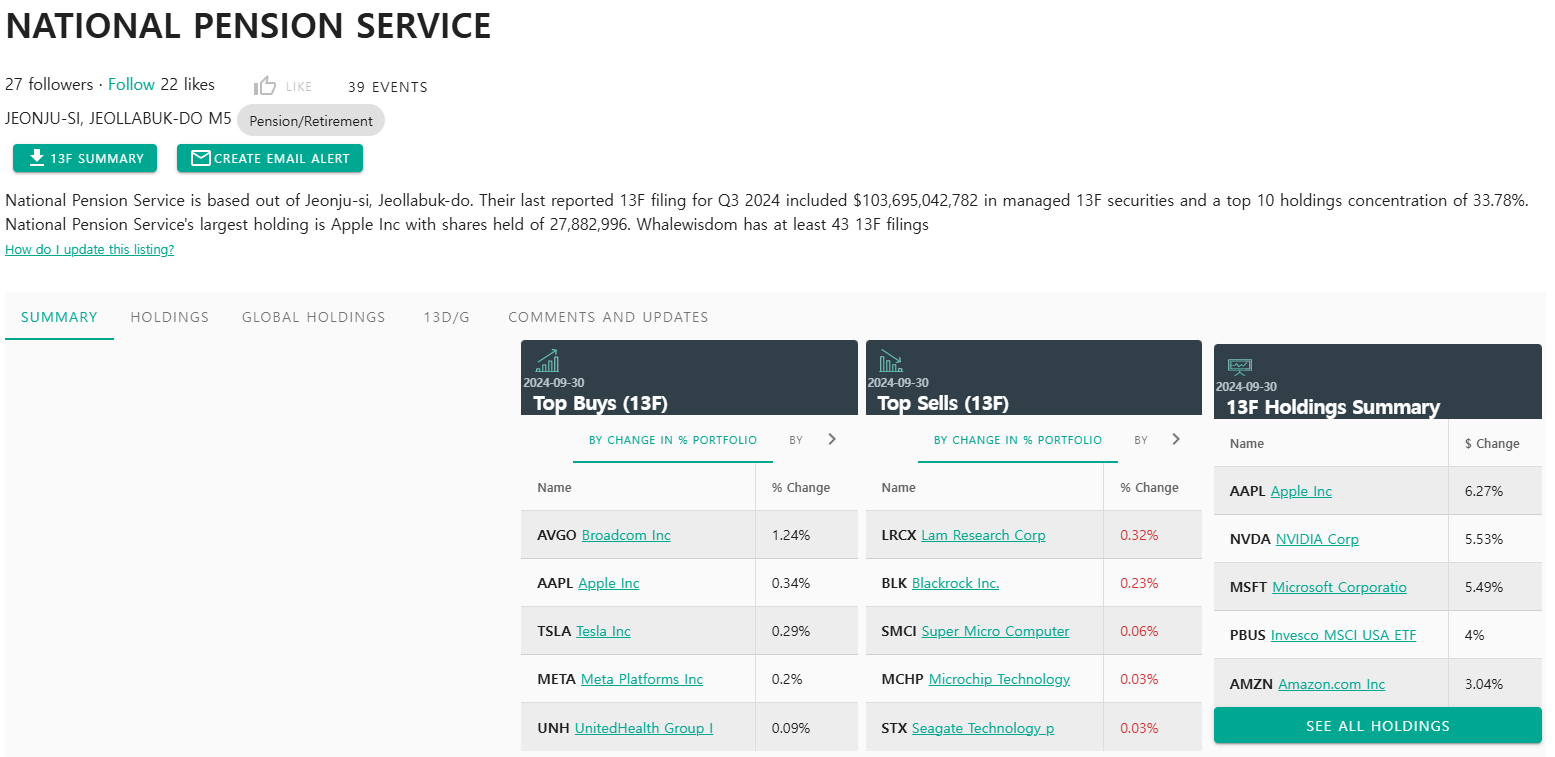Click the 1.24% change value for Broadcom
The width and height of the screenshot is (1555, 757).
click(x=791, y=535)
